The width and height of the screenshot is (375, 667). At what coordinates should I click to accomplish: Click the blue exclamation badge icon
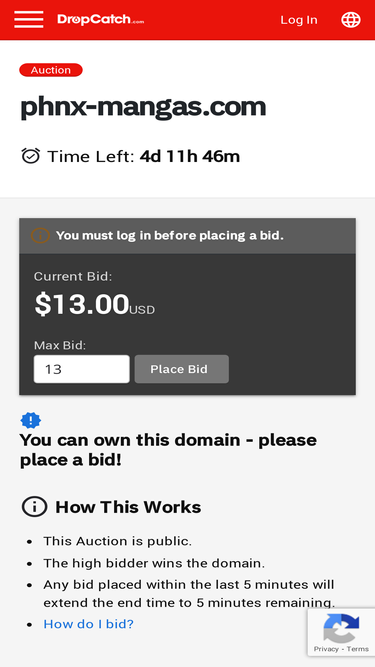[x=31, y=421]
